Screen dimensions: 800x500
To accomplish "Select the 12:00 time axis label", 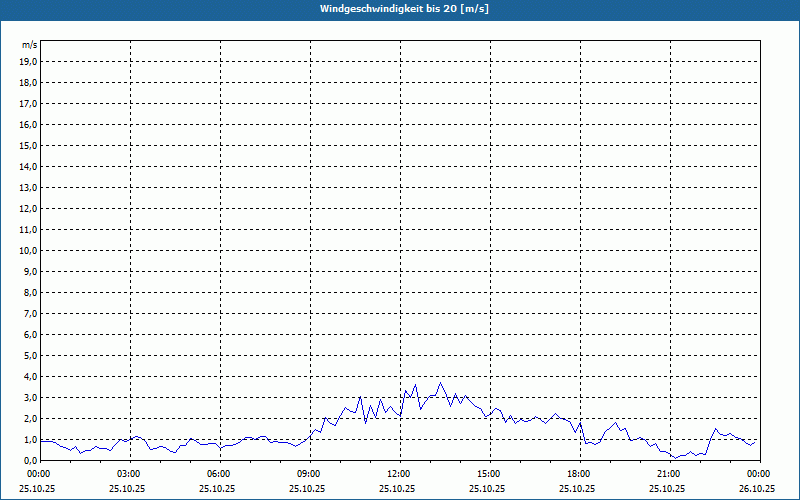I will (x=399, y=474).
